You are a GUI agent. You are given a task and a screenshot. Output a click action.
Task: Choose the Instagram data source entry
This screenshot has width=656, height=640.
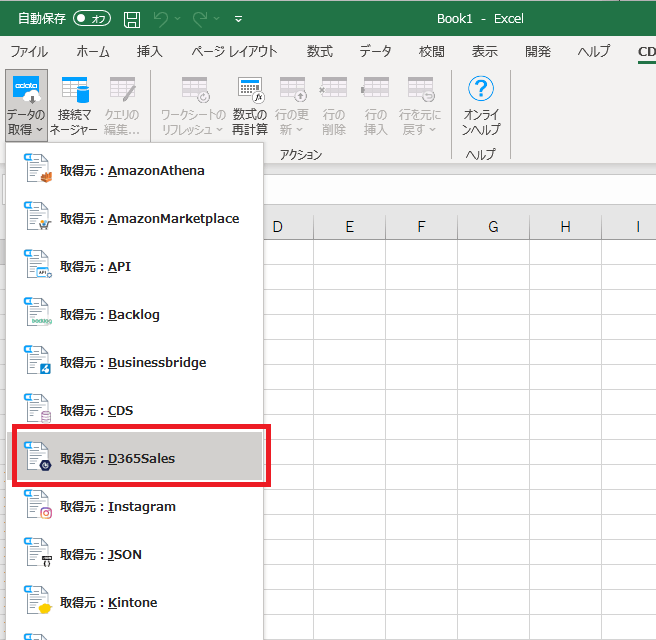(117, 507)
